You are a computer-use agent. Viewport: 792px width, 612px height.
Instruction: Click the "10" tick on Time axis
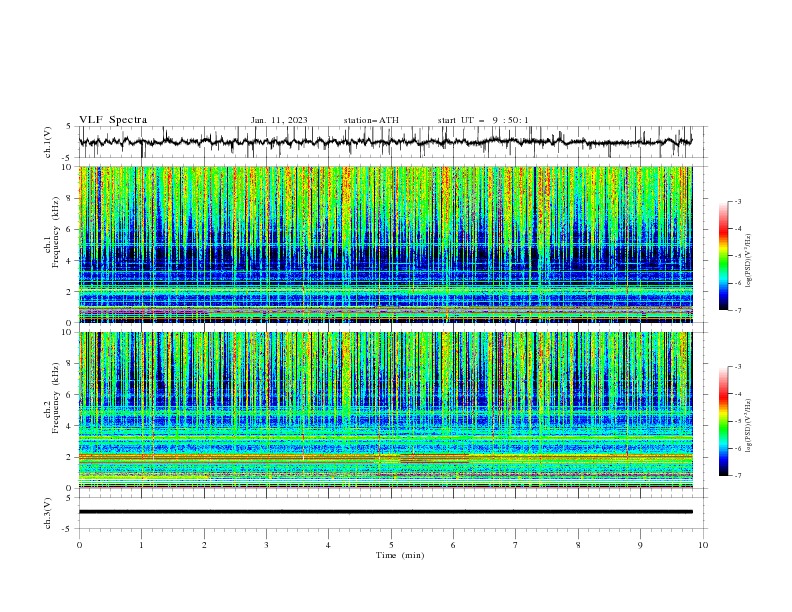coord(703,545)
